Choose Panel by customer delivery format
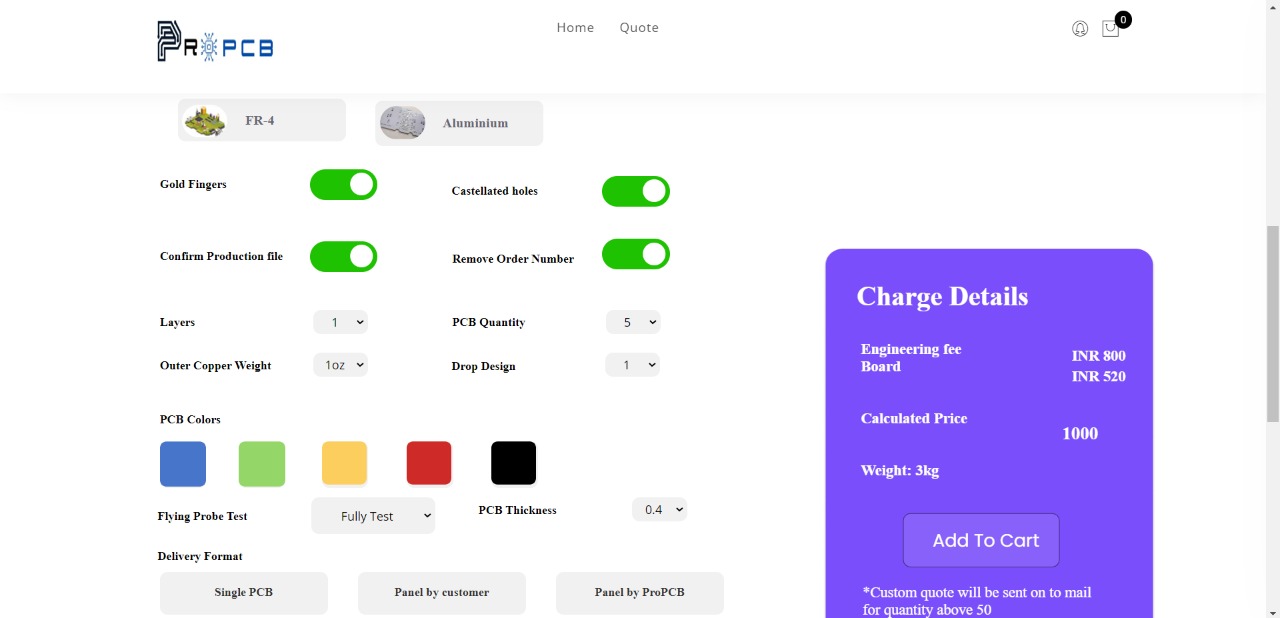 (442, 593)
